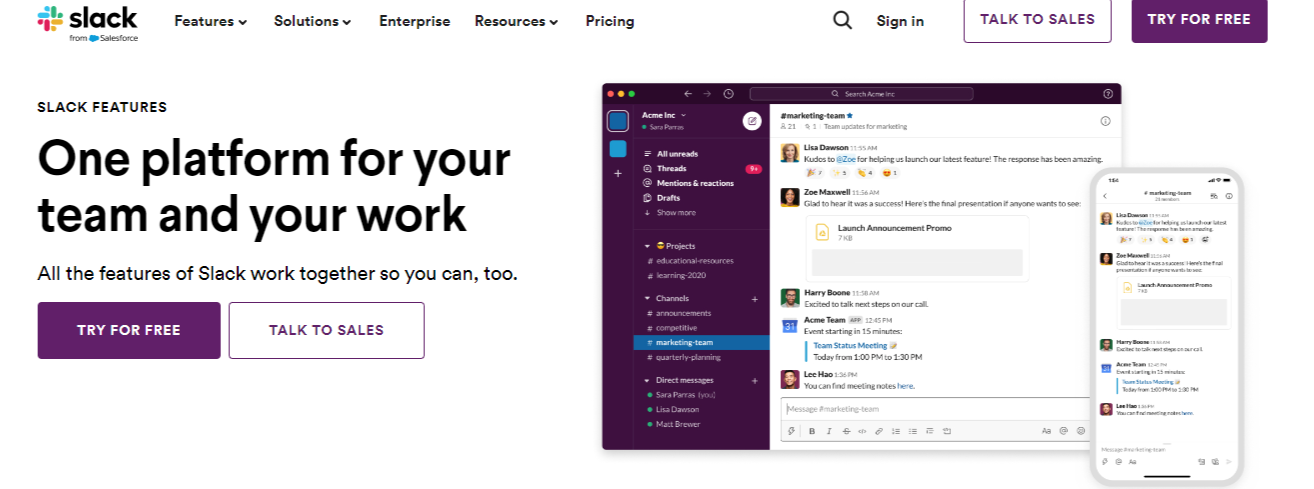Click the @ mention icon in composer

pyautogui.click(x=1064, y=431)
